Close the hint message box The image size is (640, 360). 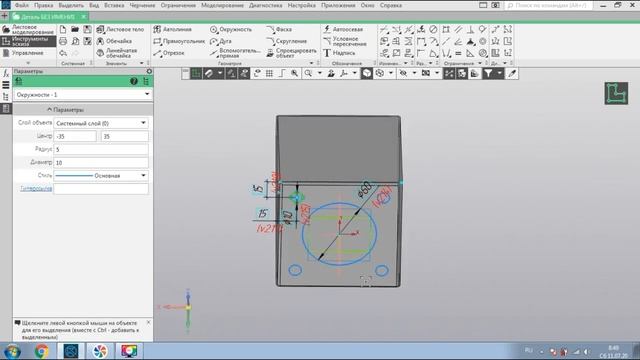148,322
